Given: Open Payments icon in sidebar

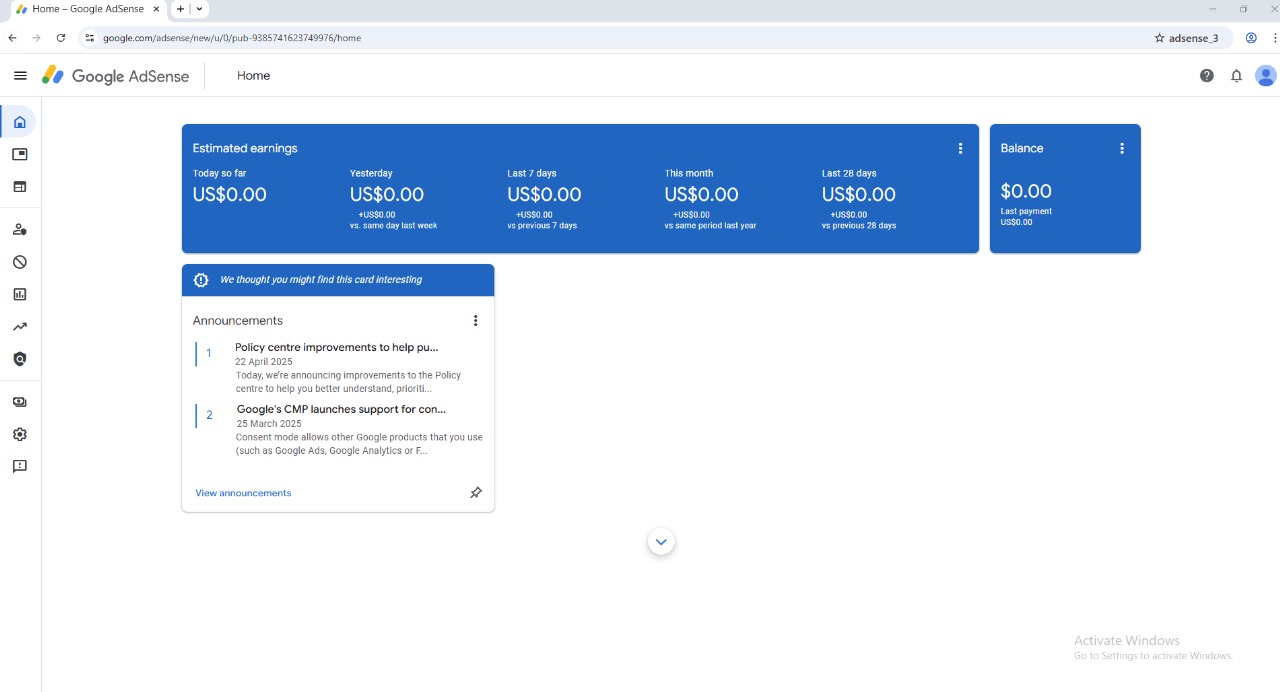Looking at the screenshot, I should tap(19, 402).
